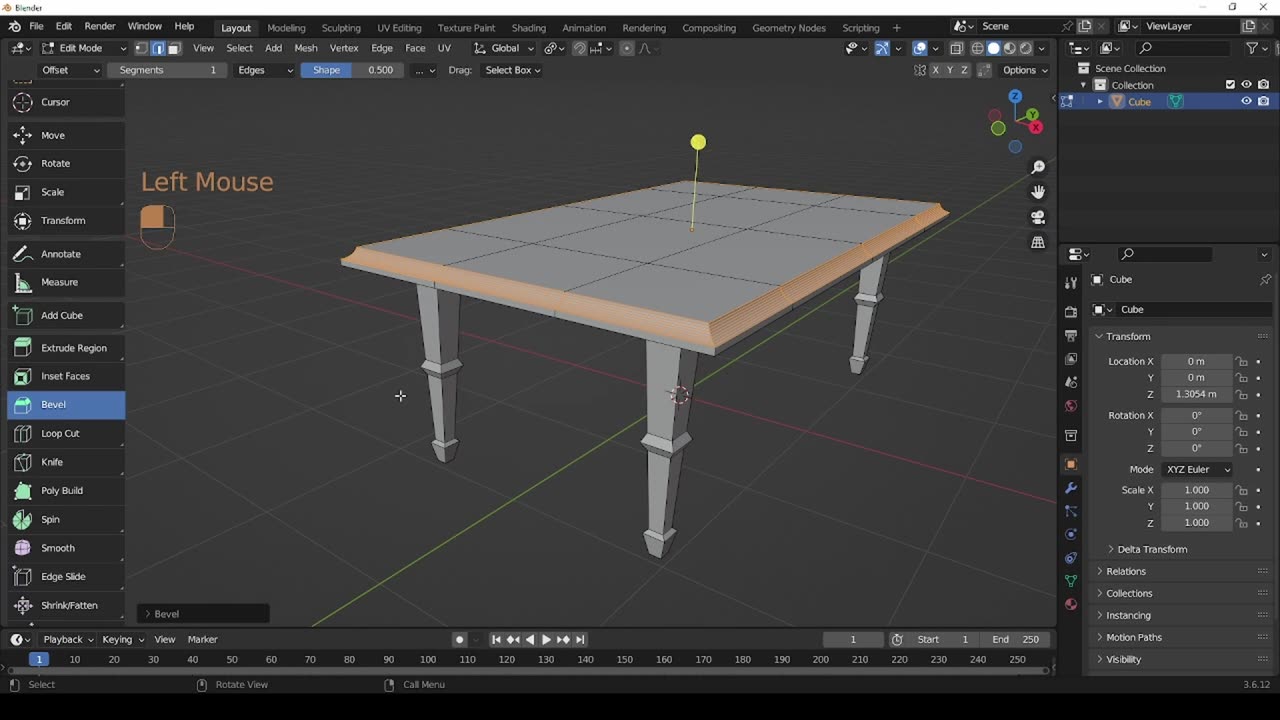Open the Render properties tab icon
The image size is (1280, 720).
[x=1071, y=311]
